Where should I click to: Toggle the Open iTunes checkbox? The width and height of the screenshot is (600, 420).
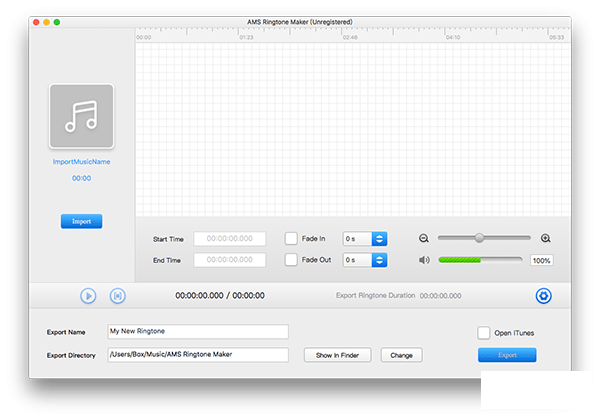(484, 333)
